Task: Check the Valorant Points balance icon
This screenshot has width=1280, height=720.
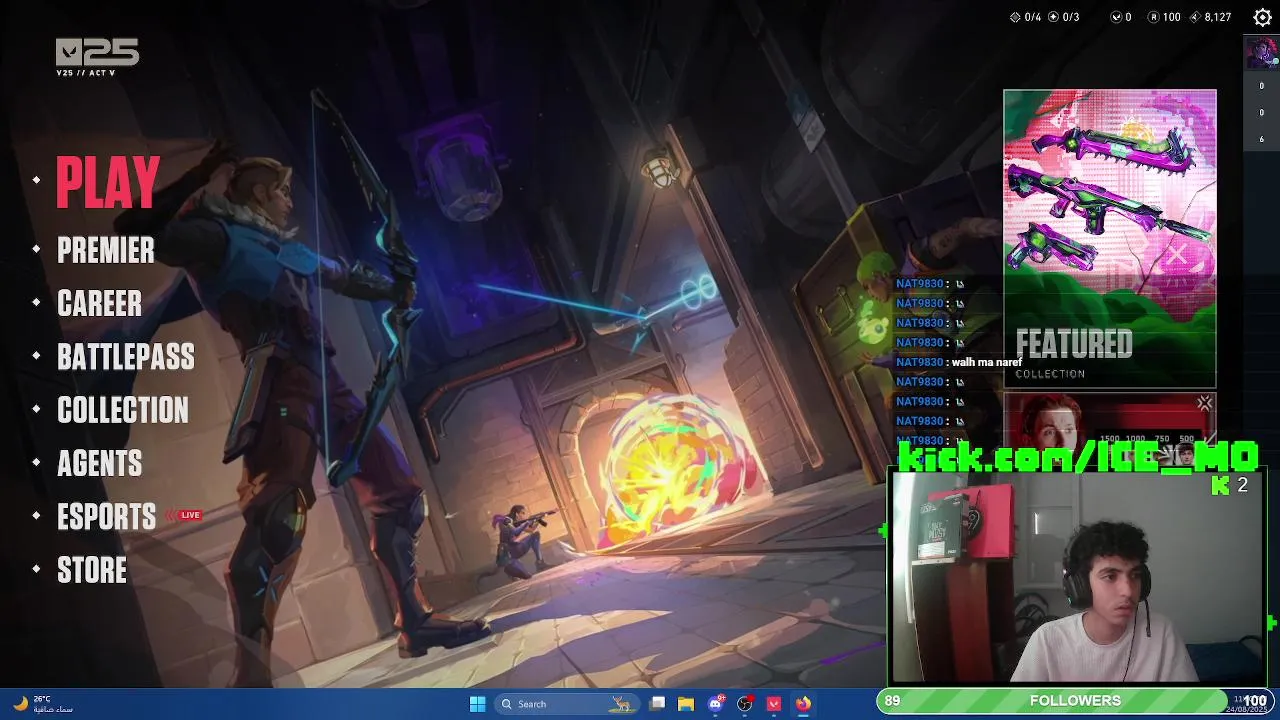Action: click(x=1116, y=17)
